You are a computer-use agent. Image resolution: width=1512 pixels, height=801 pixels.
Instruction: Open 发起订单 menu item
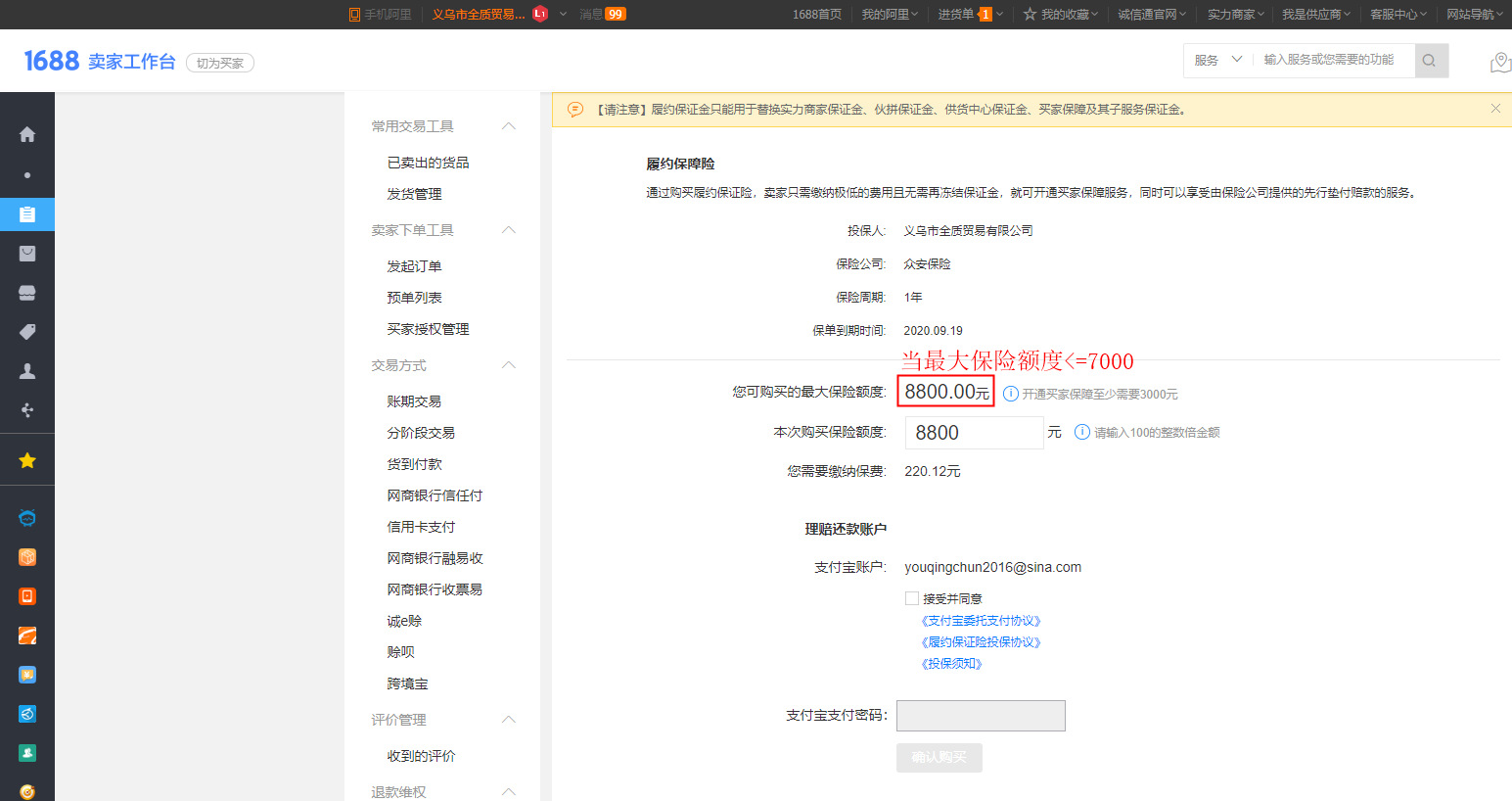point(414,266)
